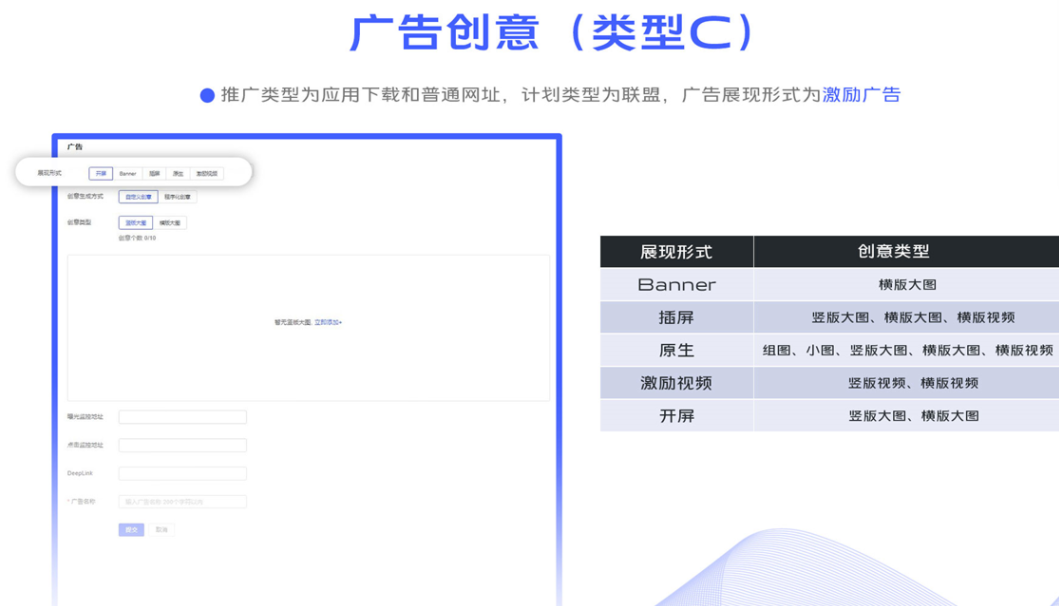
Task: Click the empty creative upload area
Action: (308, 360)
